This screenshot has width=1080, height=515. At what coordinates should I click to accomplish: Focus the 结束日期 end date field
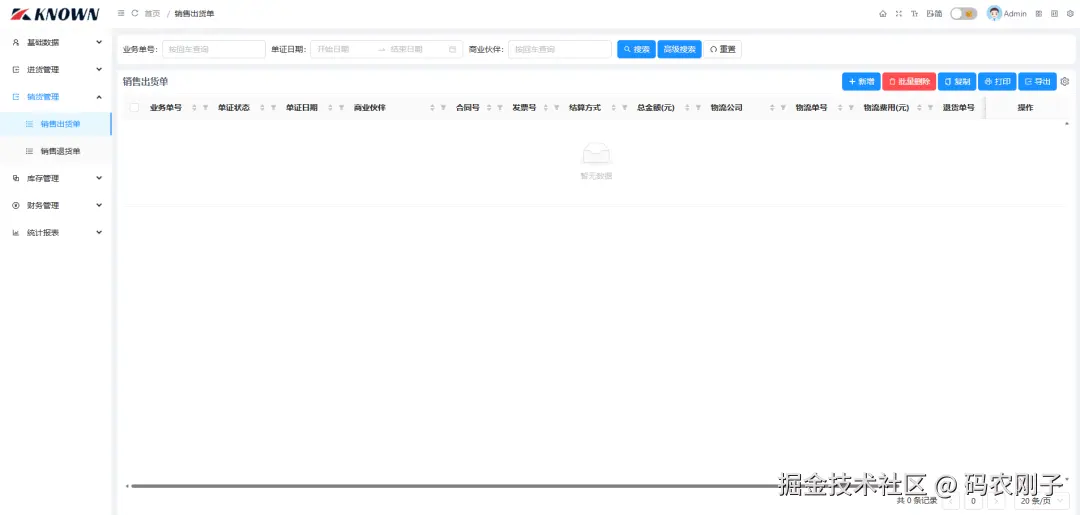tap(415, 50)
